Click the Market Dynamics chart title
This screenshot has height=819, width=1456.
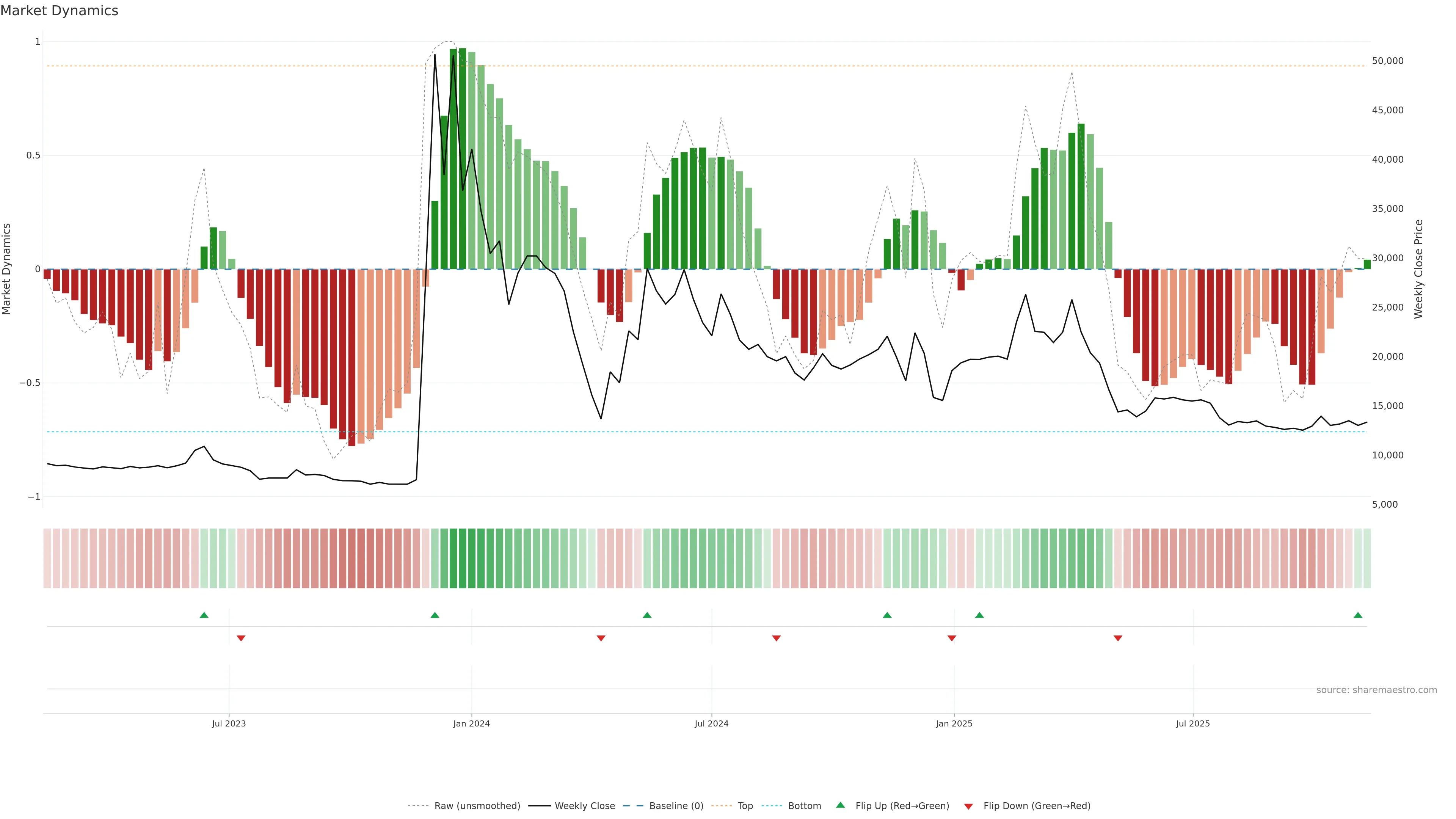pyautogui.click(x=60, y=11)
